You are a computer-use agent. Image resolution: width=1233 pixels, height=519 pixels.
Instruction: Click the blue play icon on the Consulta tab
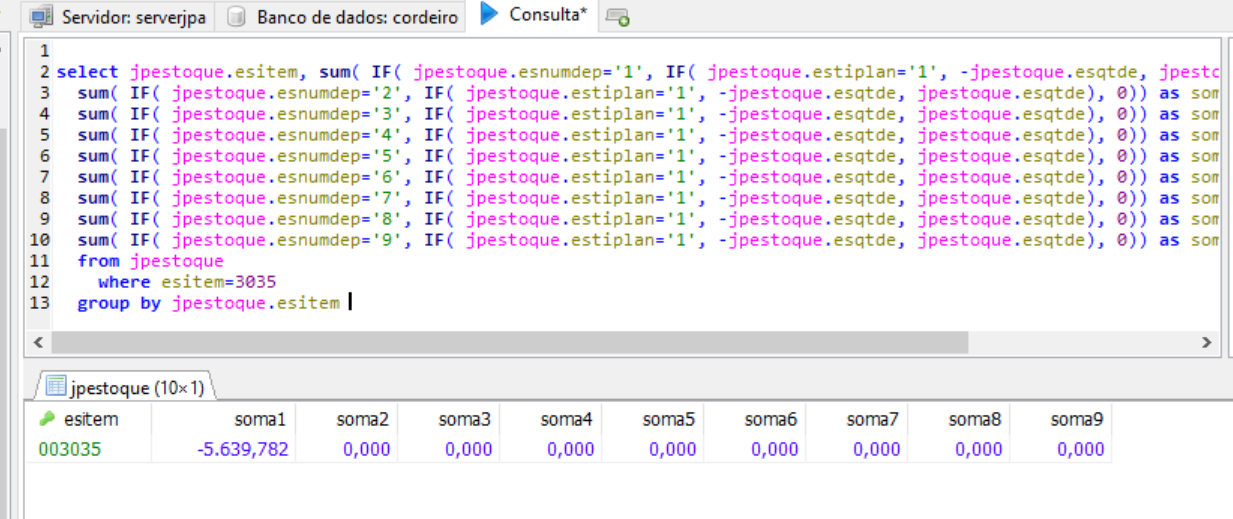pos(490,14)
